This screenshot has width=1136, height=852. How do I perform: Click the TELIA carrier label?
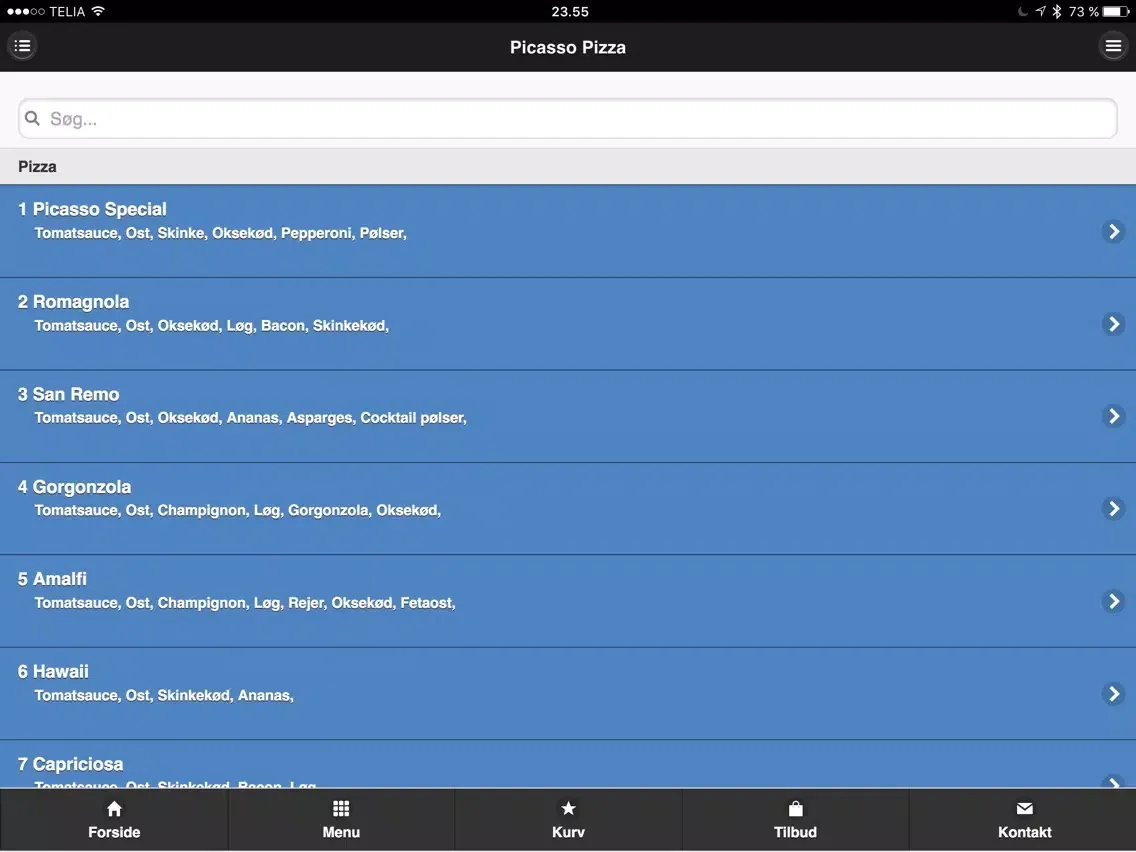(67, 12)
